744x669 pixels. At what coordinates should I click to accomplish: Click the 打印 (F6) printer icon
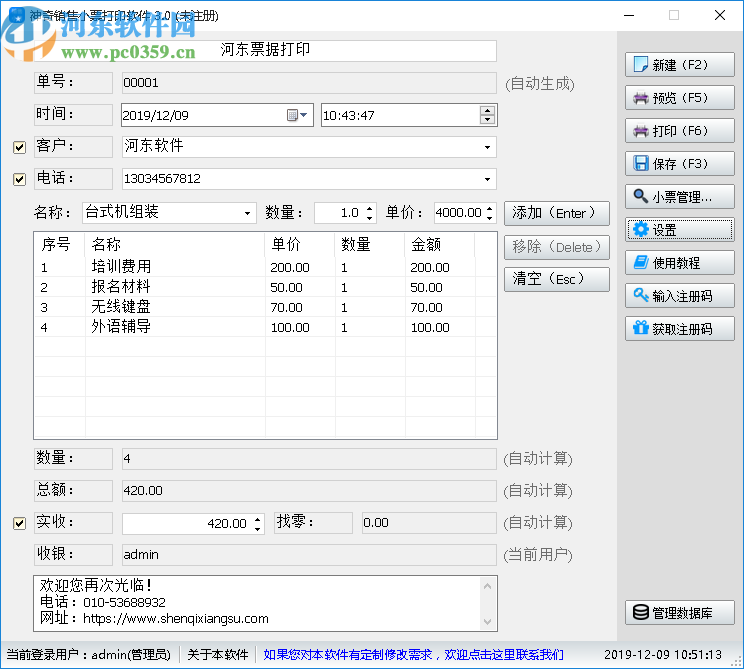641,131
